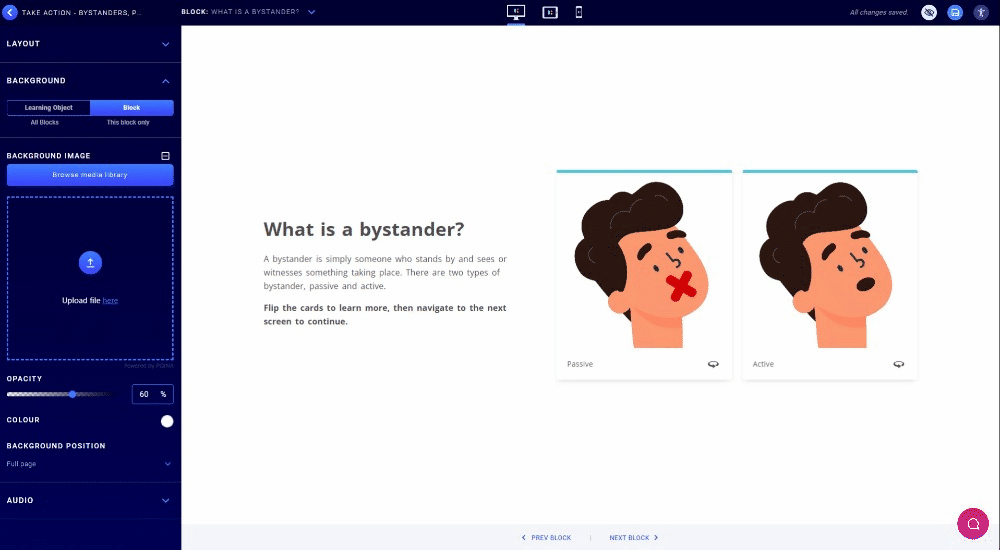Click the white Colour swatch
1000x550 pixels.
[x=167, y=421]
